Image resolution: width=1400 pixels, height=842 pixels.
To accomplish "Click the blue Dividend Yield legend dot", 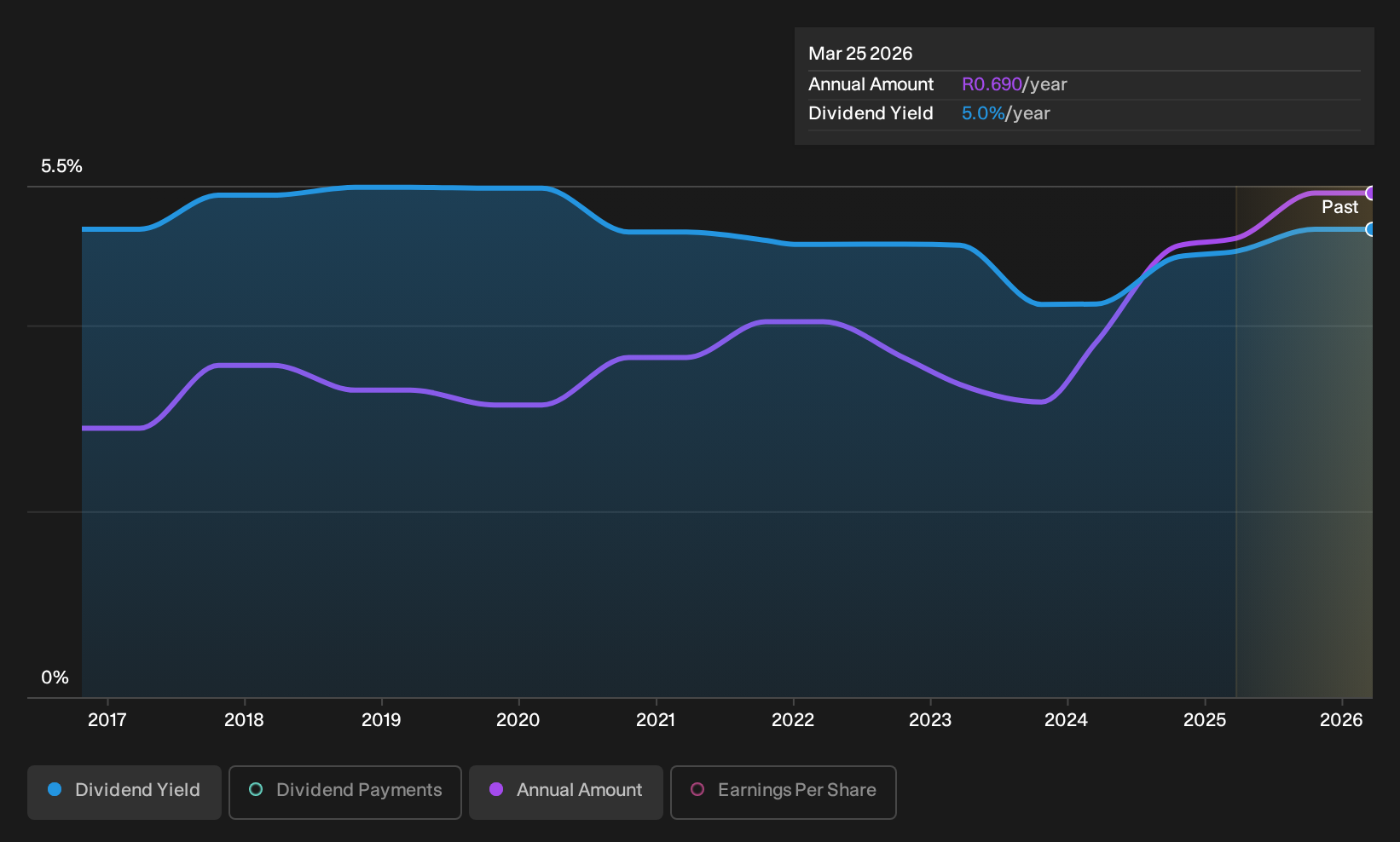I will (x=55, y=789).
